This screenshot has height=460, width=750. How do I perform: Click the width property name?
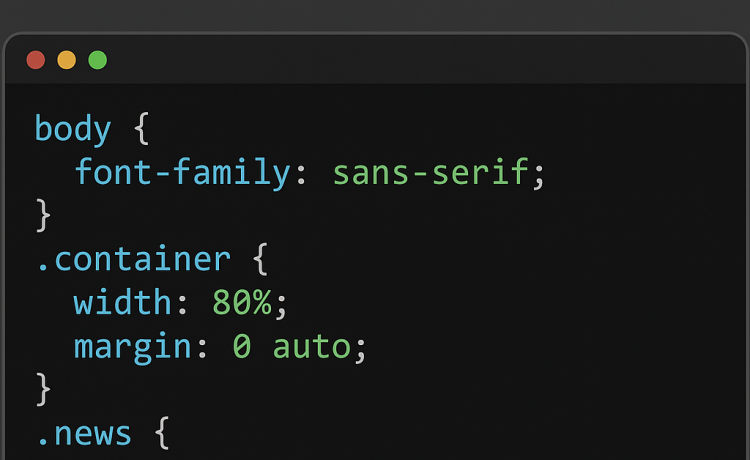[x=122, y=302]
